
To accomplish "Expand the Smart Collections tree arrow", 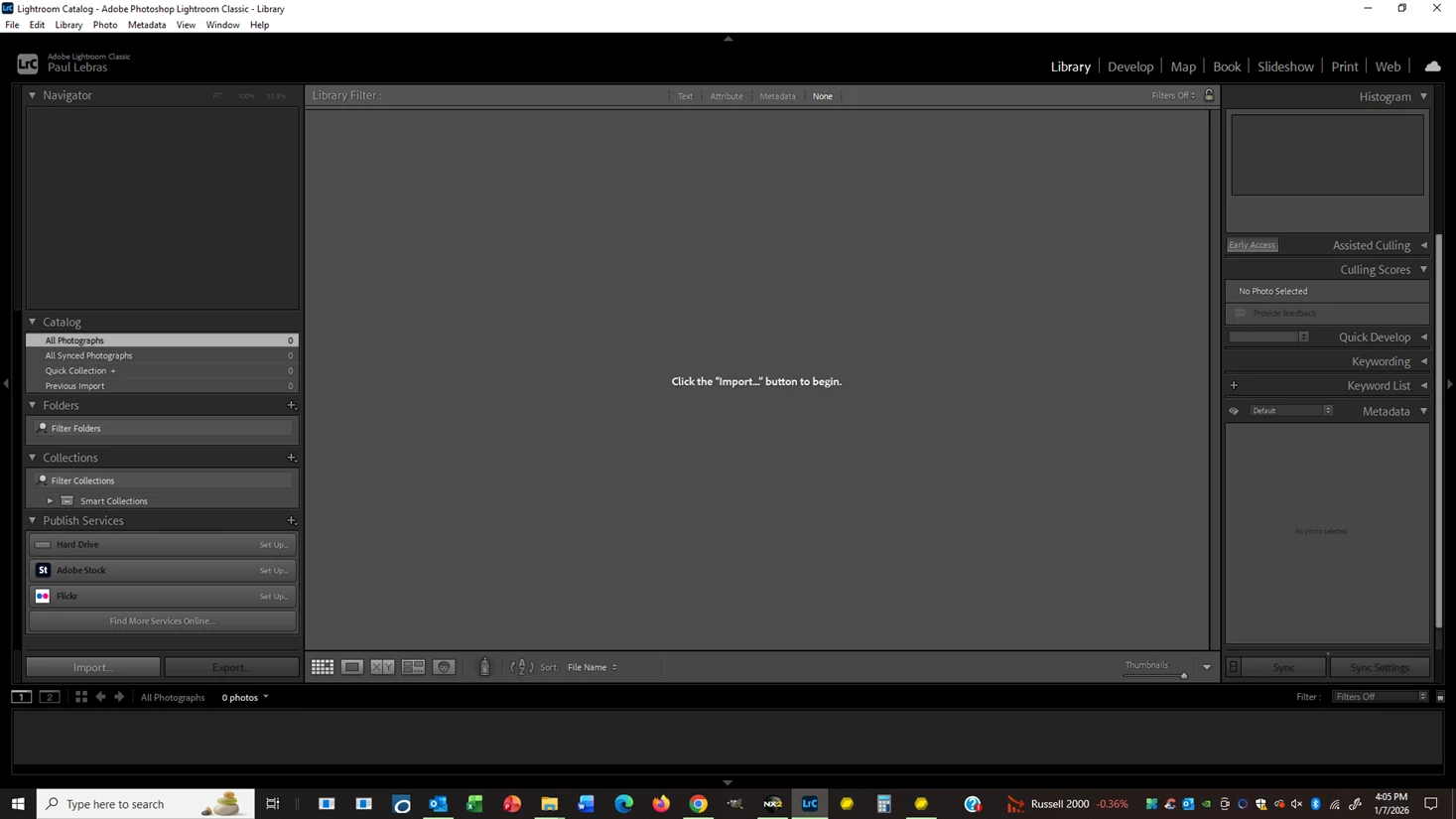I will pyautogui.click(x=50, y=501).
